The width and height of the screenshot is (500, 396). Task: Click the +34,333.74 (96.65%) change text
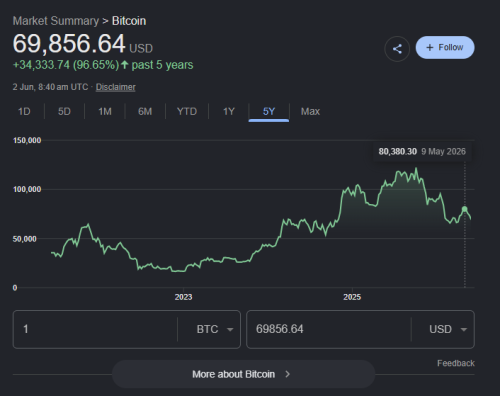[x=66, y=65]
